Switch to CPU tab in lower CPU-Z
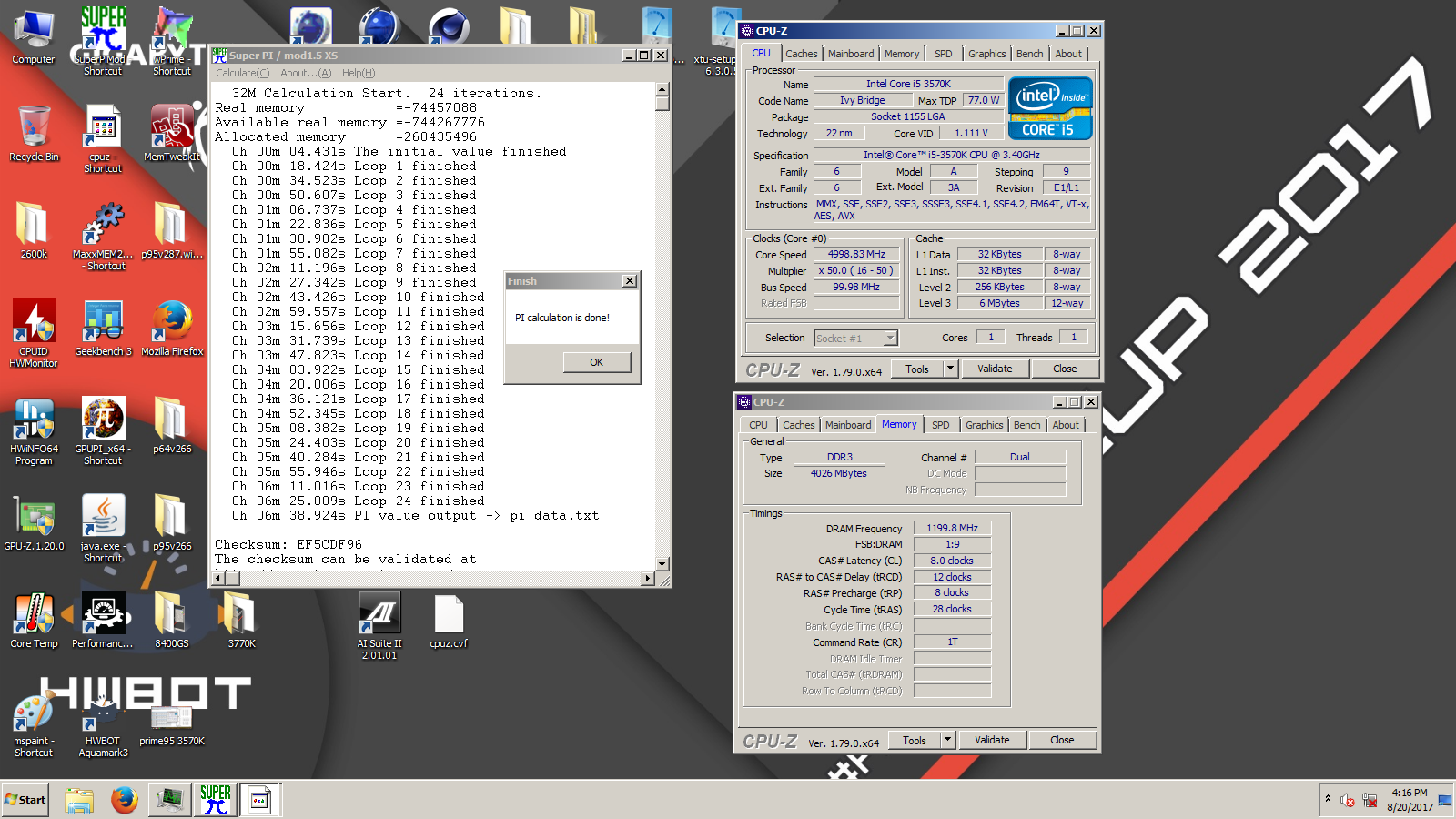1456x819 pixels. (x=758, y=425)
